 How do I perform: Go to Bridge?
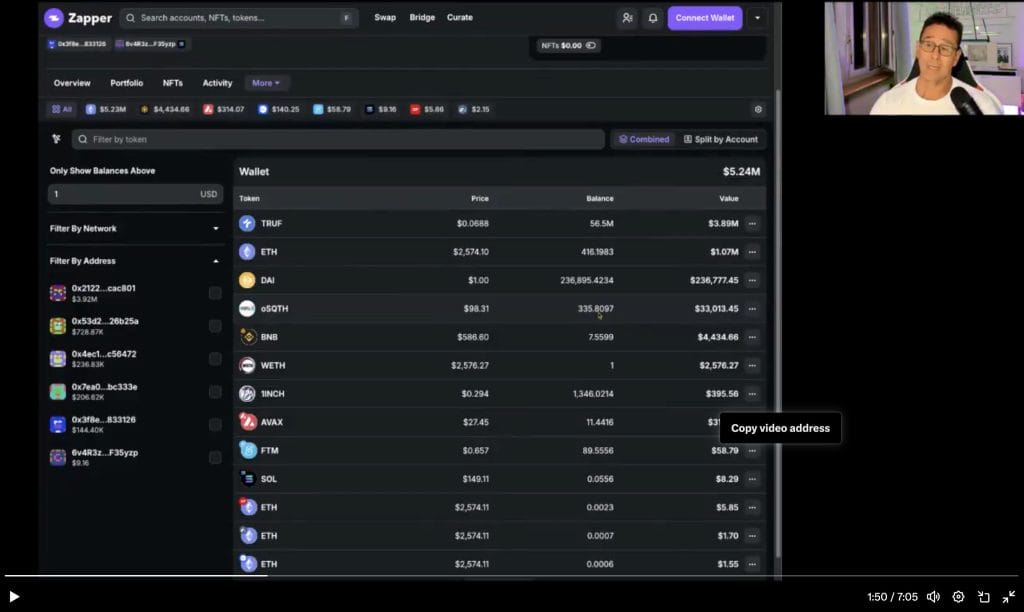click(x=422, y=18)
